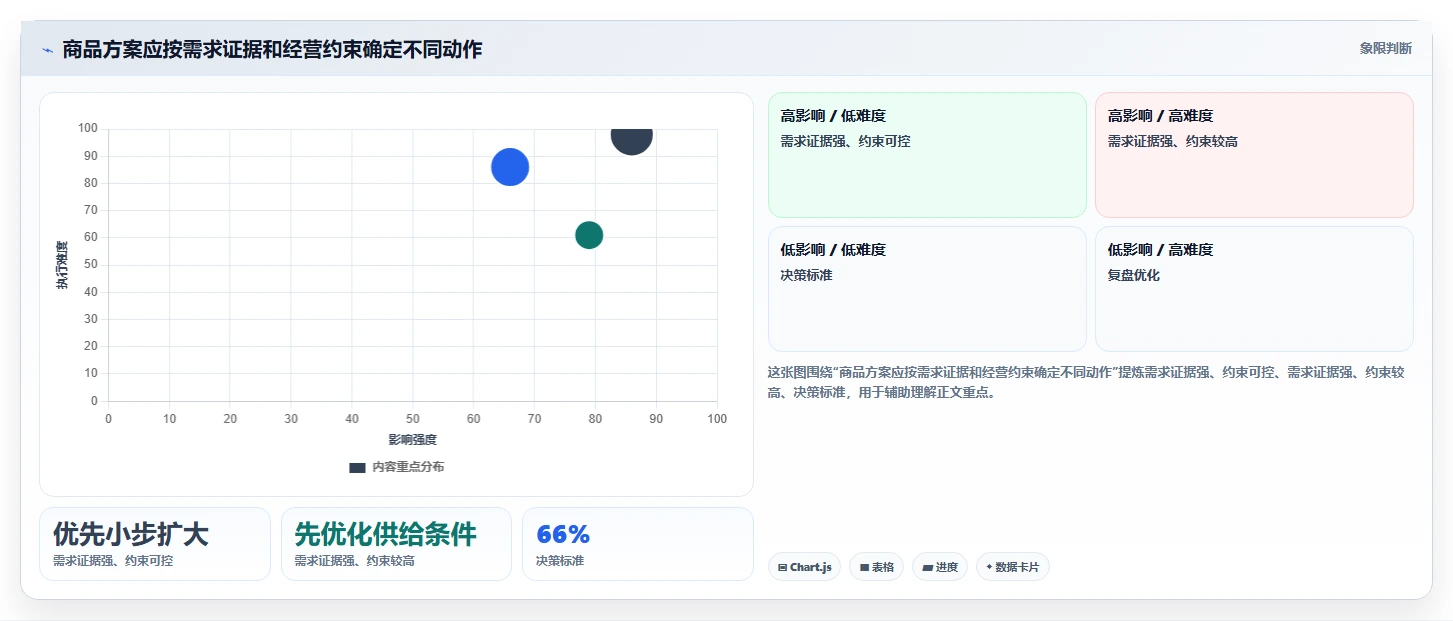Toggle the 内容重点分布 legend swatch
The image size is (1453, 621).
(x=357, y=467)
